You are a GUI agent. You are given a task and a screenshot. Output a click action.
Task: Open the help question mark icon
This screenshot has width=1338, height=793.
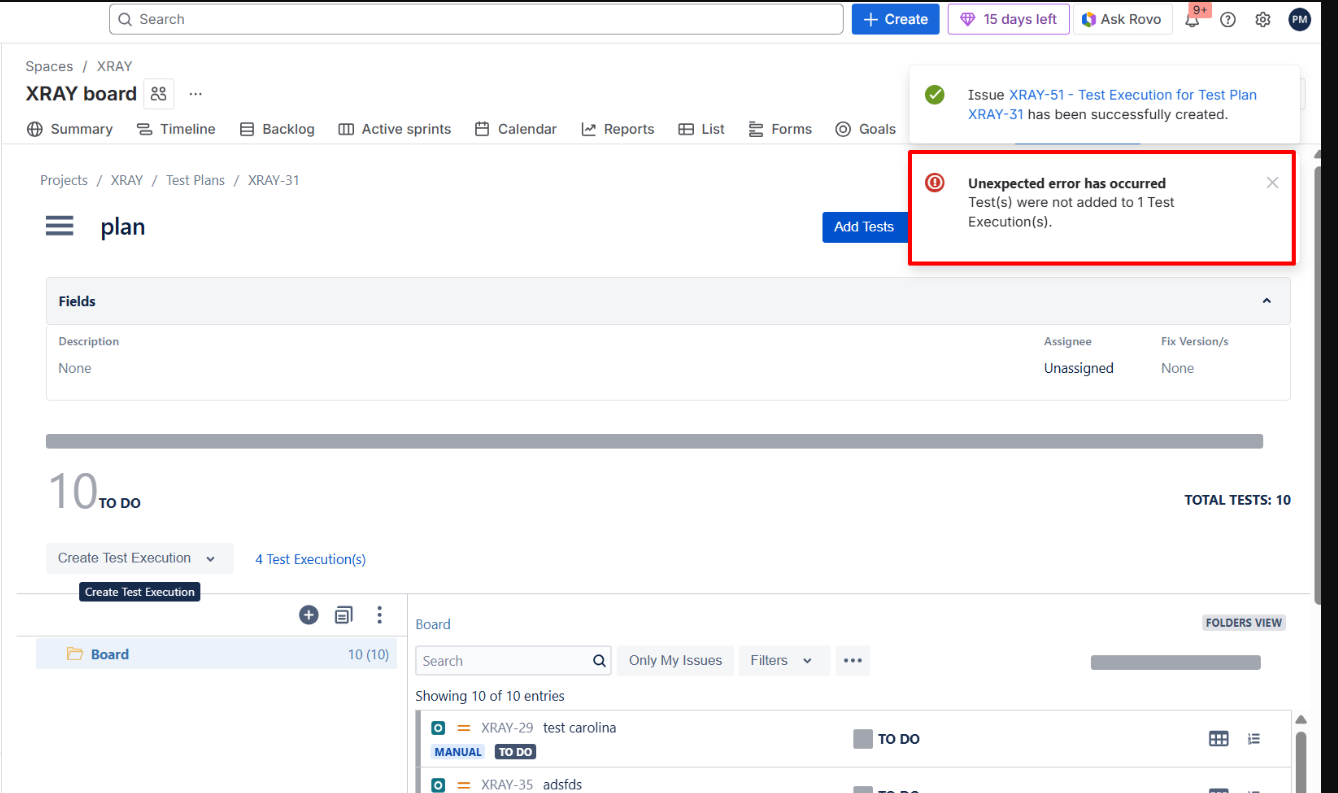tap(1228, 20)
